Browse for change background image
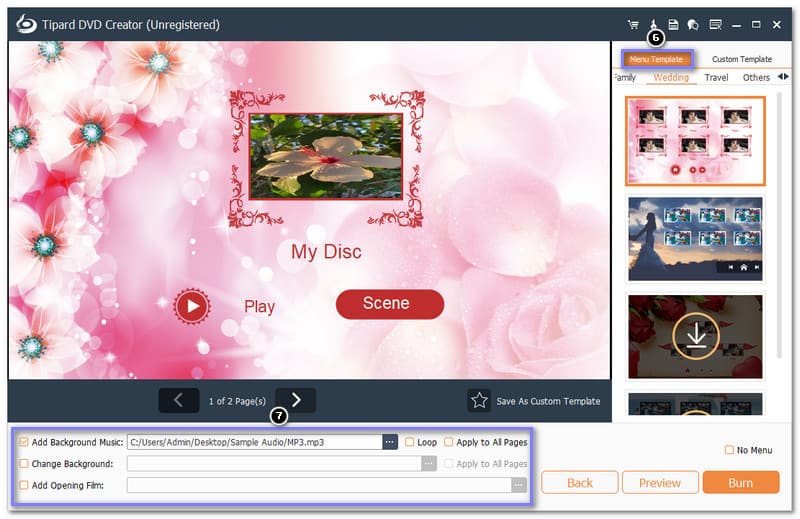This screenshot has height=519, width=800. point(429,463)
